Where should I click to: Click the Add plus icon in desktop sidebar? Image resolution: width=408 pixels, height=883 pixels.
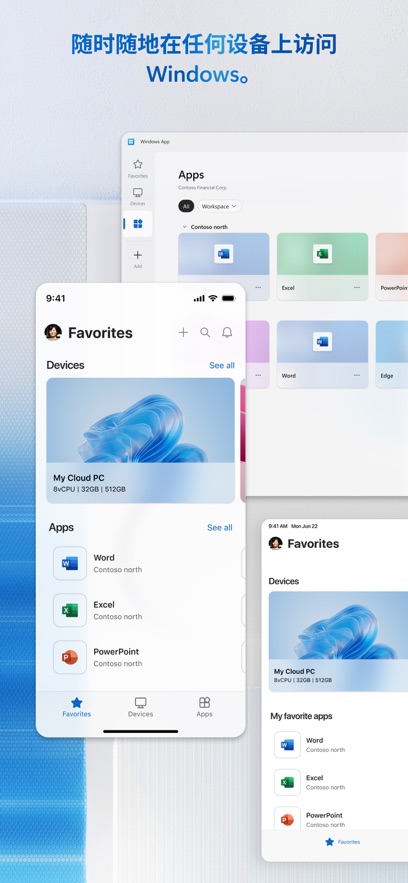point(137,259)
